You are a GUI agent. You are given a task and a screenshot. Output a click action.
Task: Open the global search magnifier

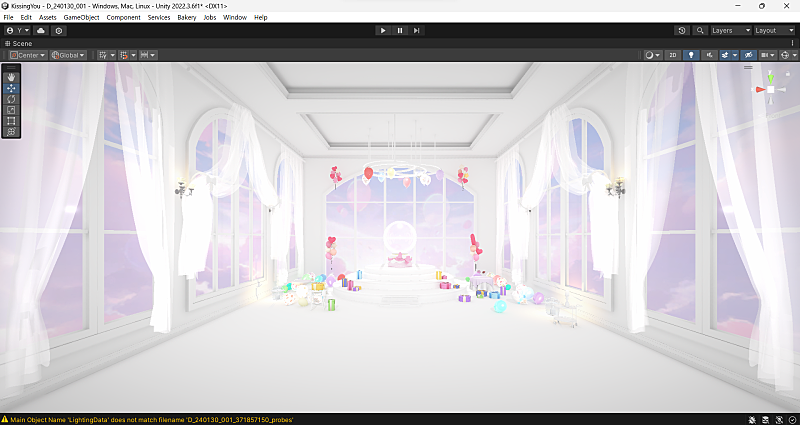pos(700,30)
